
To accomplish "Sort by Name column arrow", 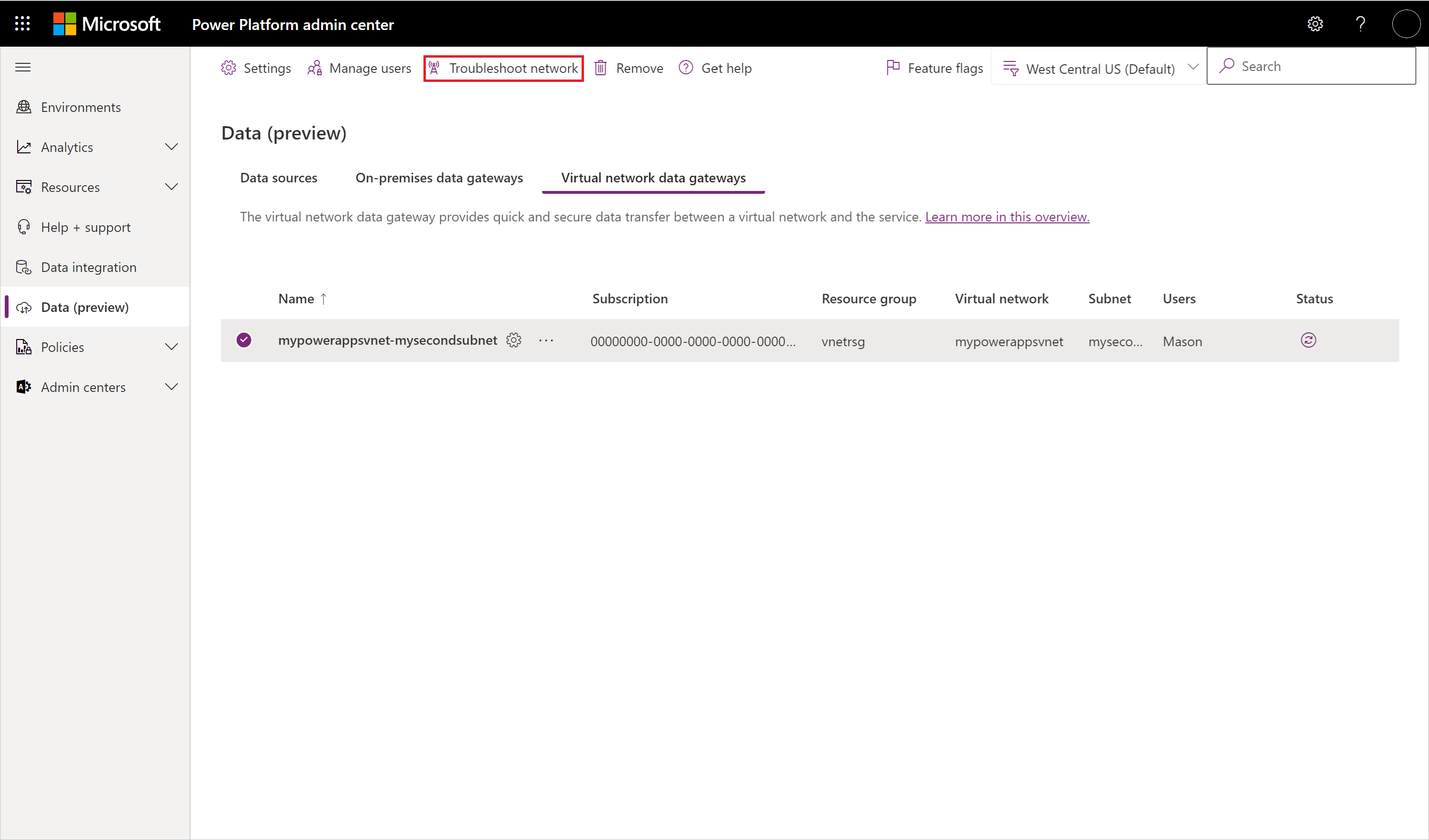I will (x=323, y=299).
